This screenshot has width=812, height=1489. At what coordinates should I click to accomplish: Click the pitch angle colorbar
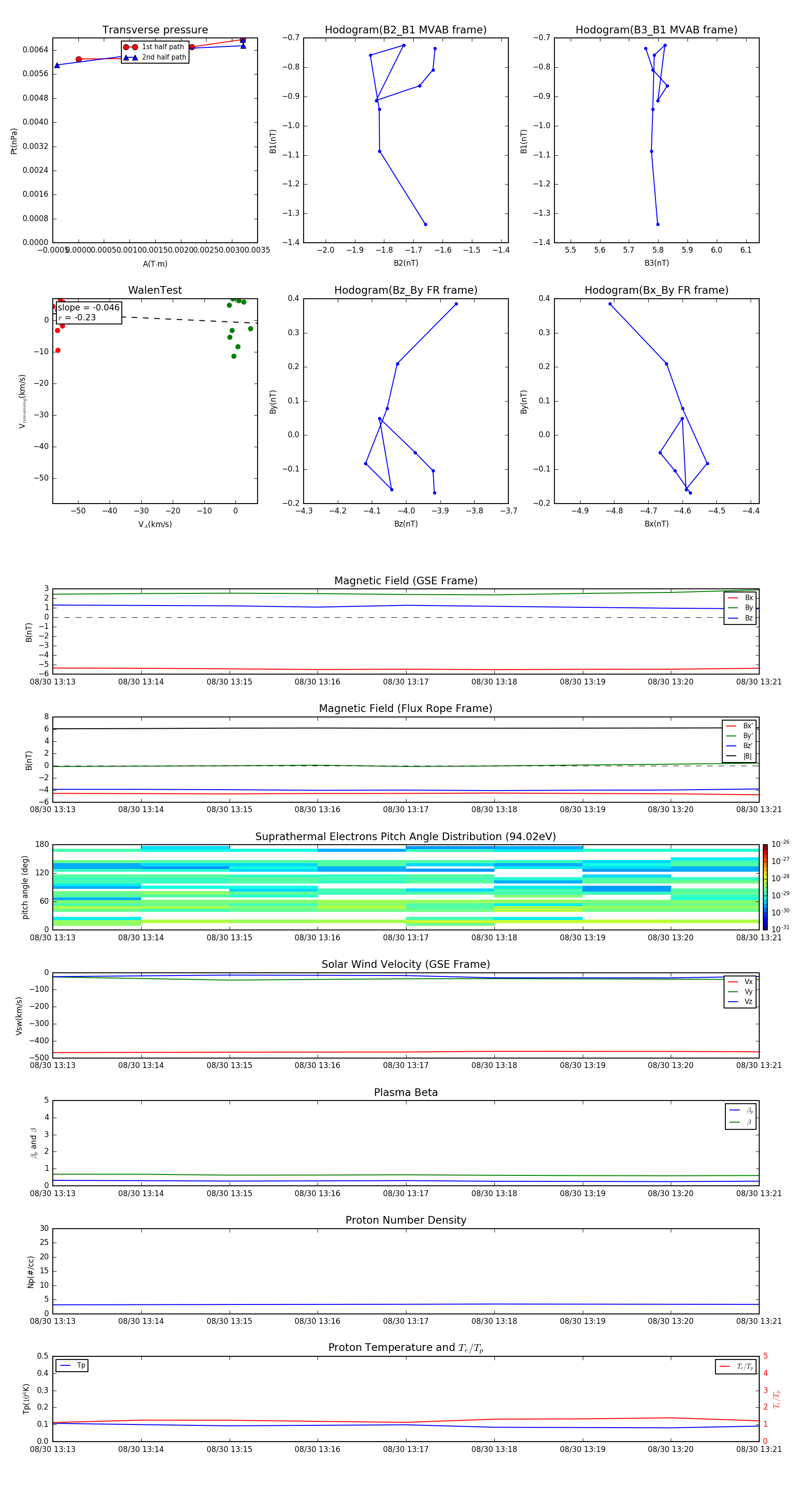point(765,887)
